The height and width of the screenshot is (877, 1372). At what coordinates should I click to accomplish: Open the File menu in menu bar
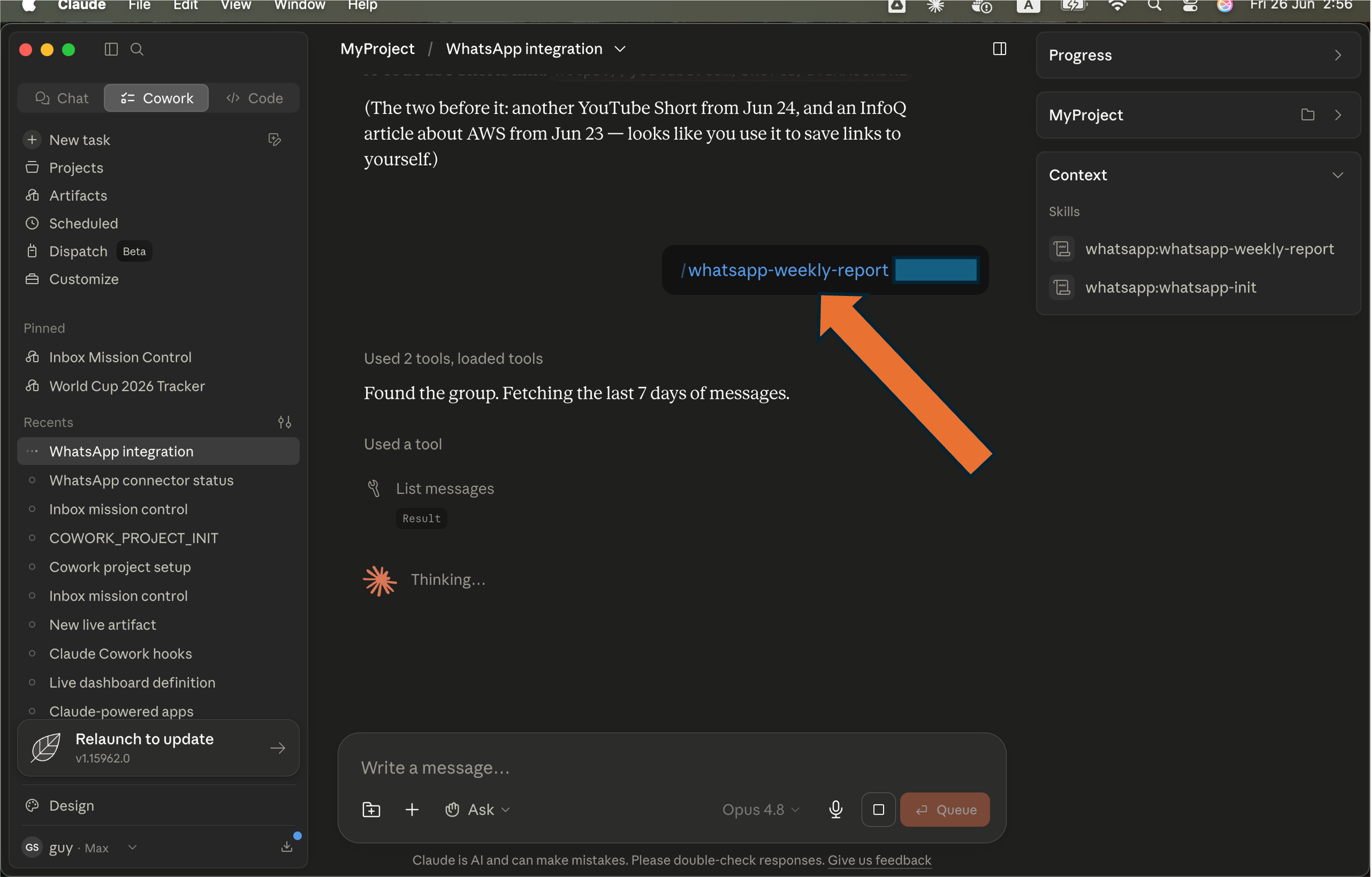(x=139, y=6)
